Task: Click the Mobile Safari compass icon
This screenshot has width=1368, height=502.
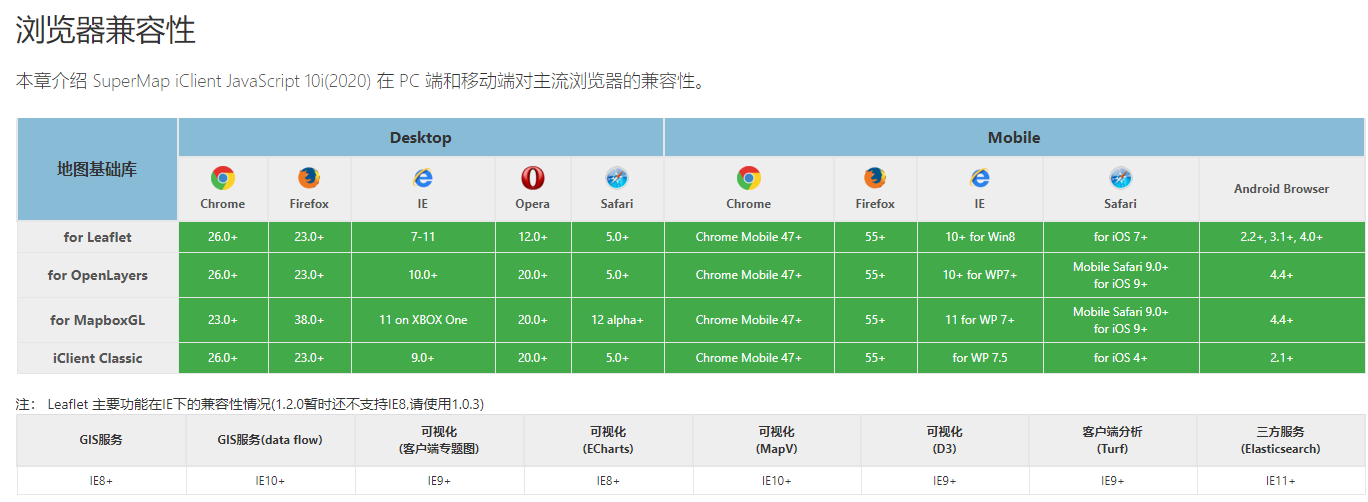Action: point(1120,178)
